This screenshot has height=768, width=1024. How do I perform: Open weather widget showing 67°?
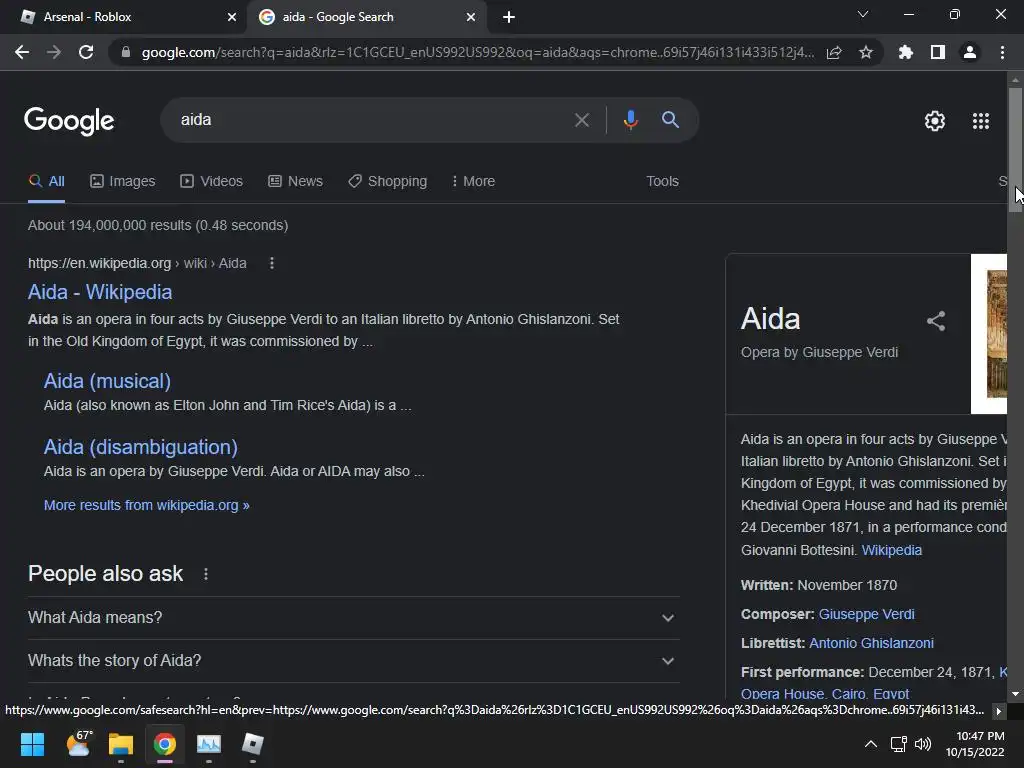point(79,743)
